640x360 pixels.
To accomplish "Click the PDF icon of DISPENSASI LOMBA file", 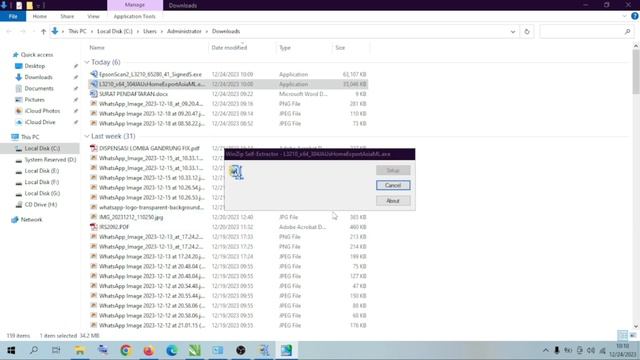I will point(93,148).
